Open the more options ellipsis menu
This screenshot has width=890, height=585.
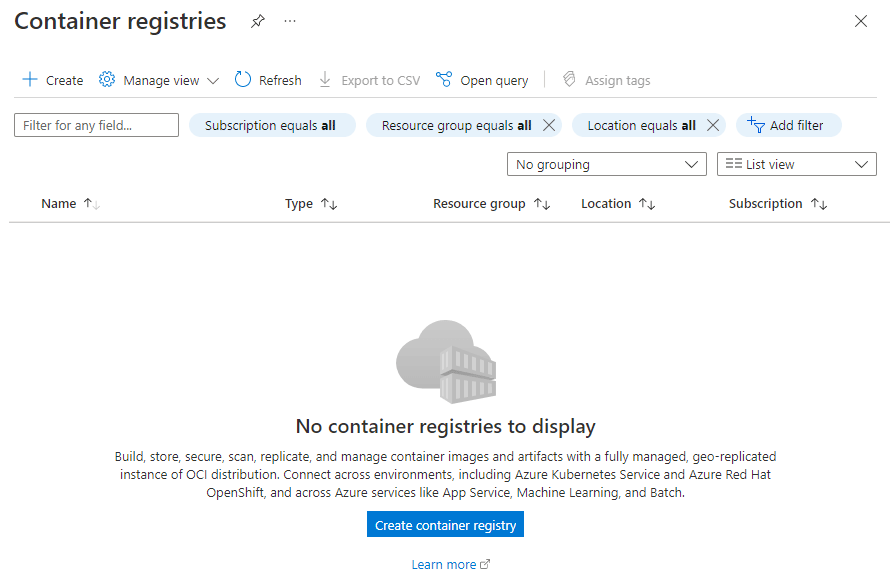coord(290,21)
